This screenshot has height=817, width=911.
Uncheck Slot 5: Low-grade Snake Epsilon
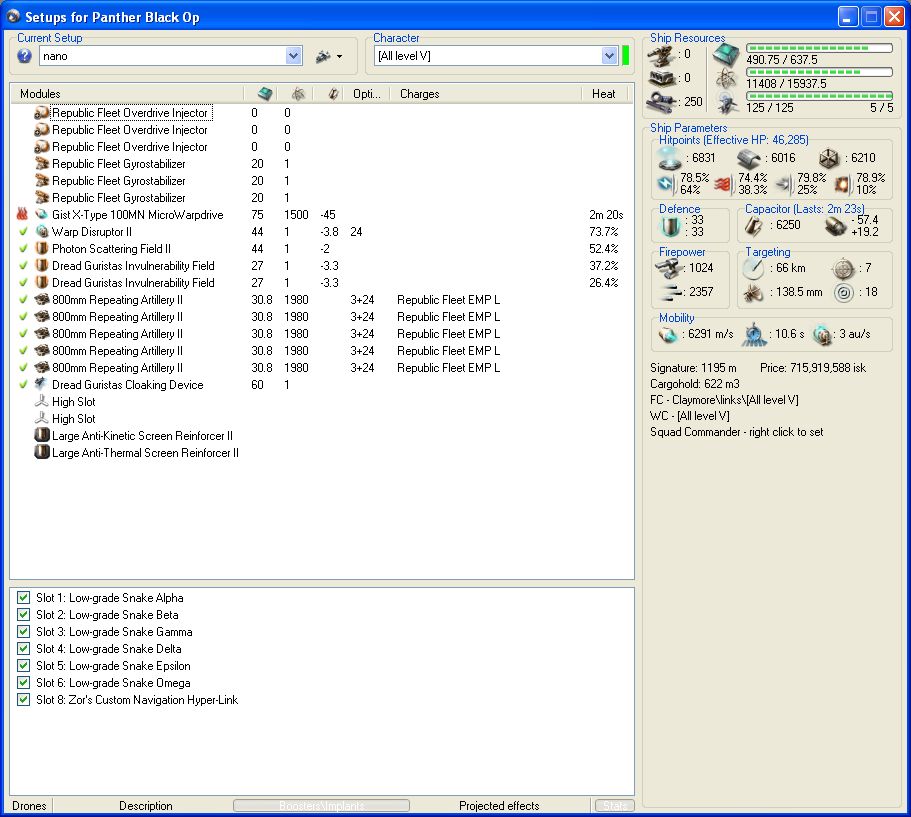tap(23, 665)
